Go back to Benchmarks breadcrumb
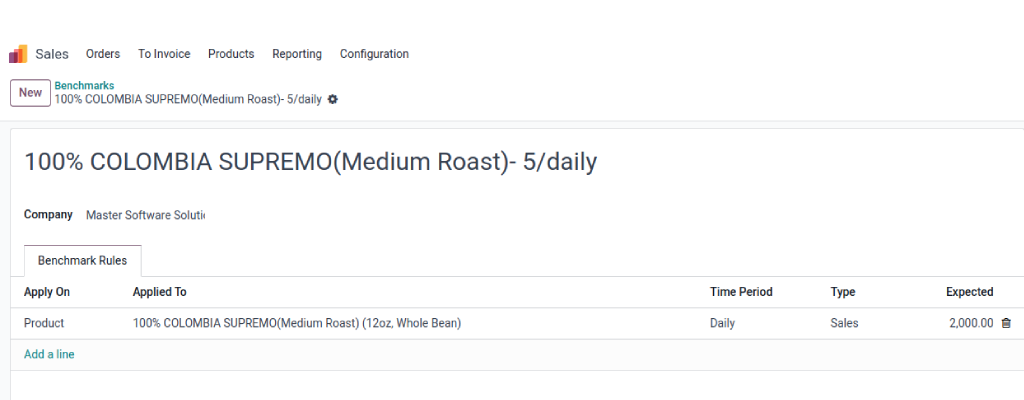This screenshot has width=1024, height=400. 84,86
